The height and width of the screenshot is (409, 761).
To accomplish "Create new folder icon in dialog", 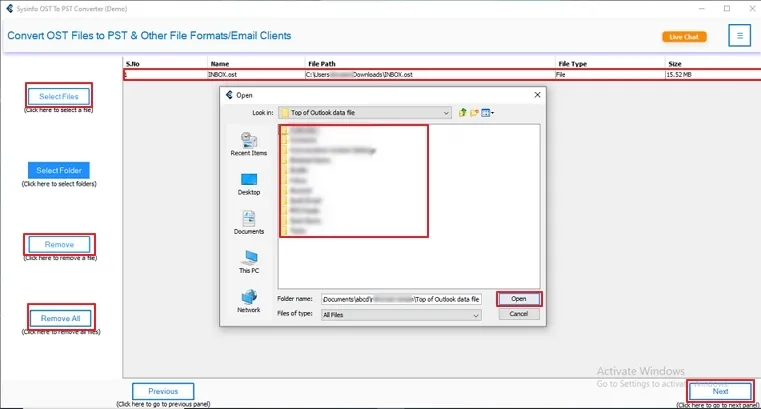I will coord(474,113).
